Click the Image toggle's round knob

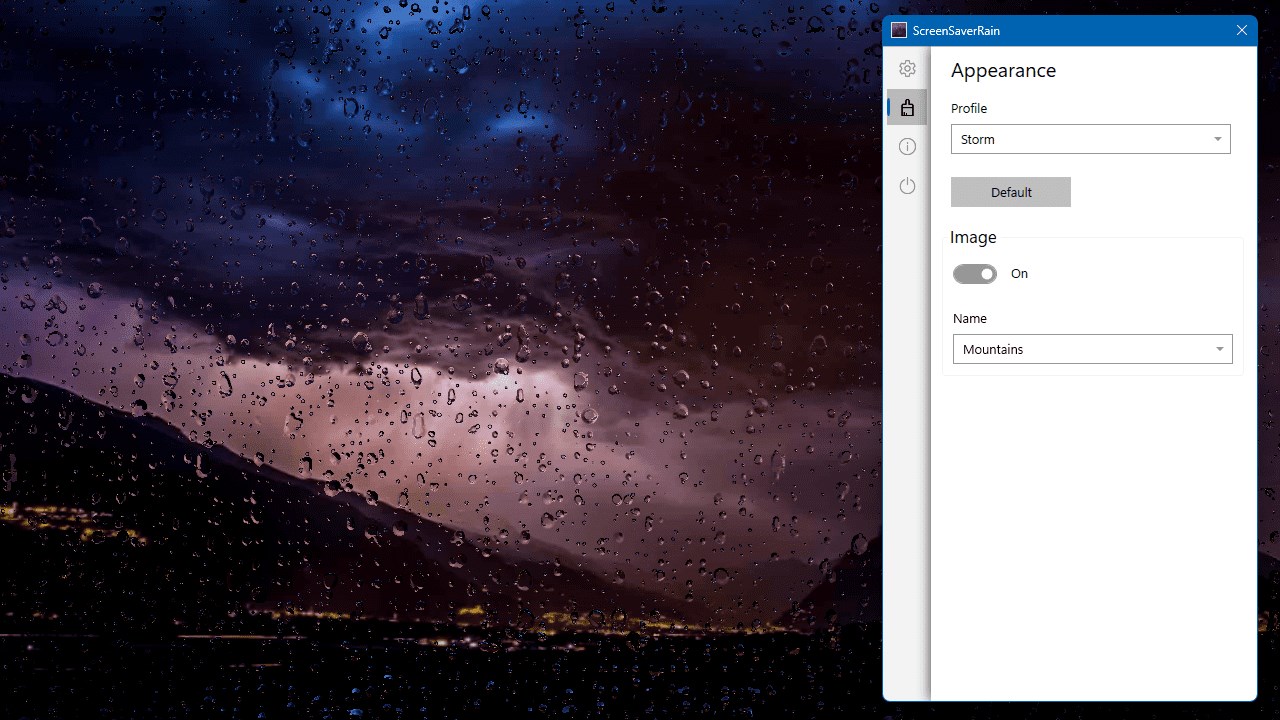click(985, 273)
